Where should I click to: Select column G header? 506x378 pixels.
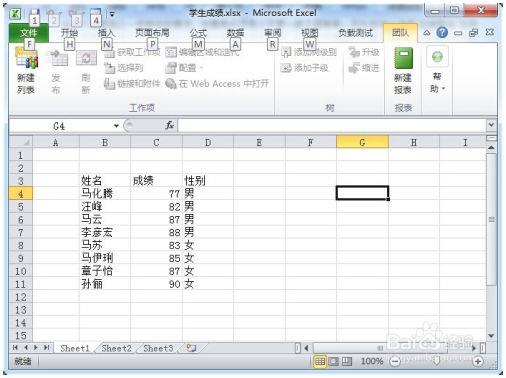coord(362,143)
